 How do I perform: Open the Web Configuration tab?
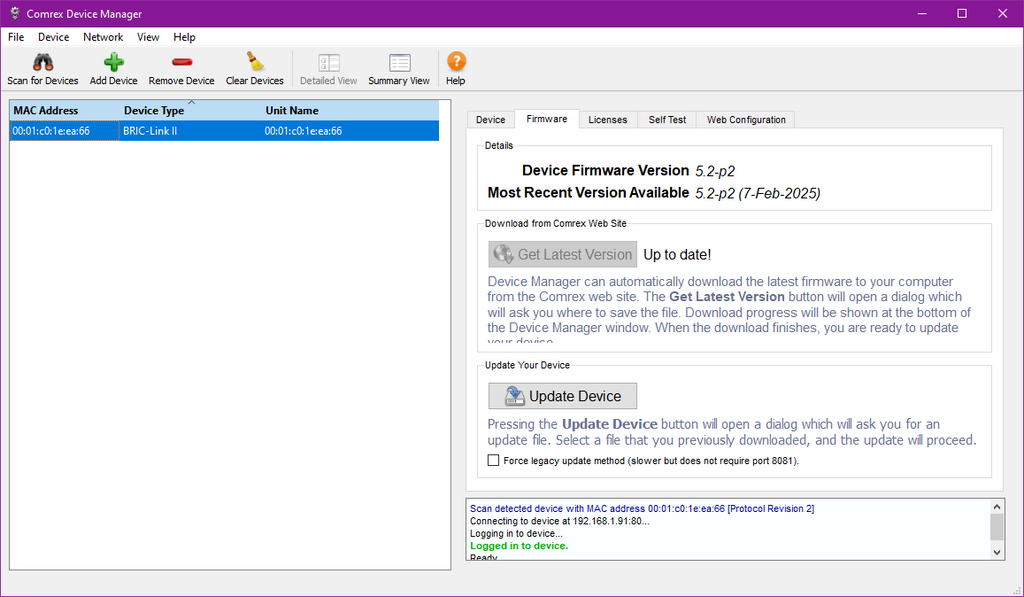click(746, 120)
